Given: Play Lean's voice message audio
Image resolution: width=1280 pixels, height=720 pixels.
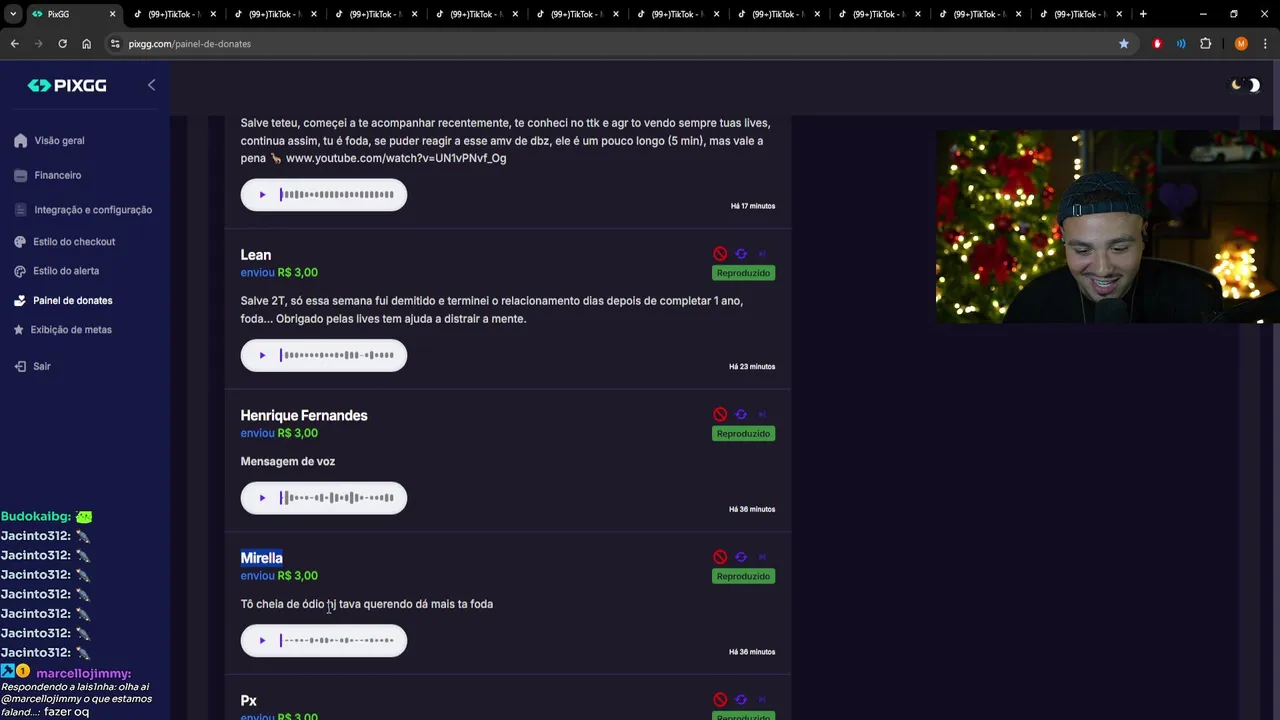Looking at the screenshot, I should coord(262,355).
